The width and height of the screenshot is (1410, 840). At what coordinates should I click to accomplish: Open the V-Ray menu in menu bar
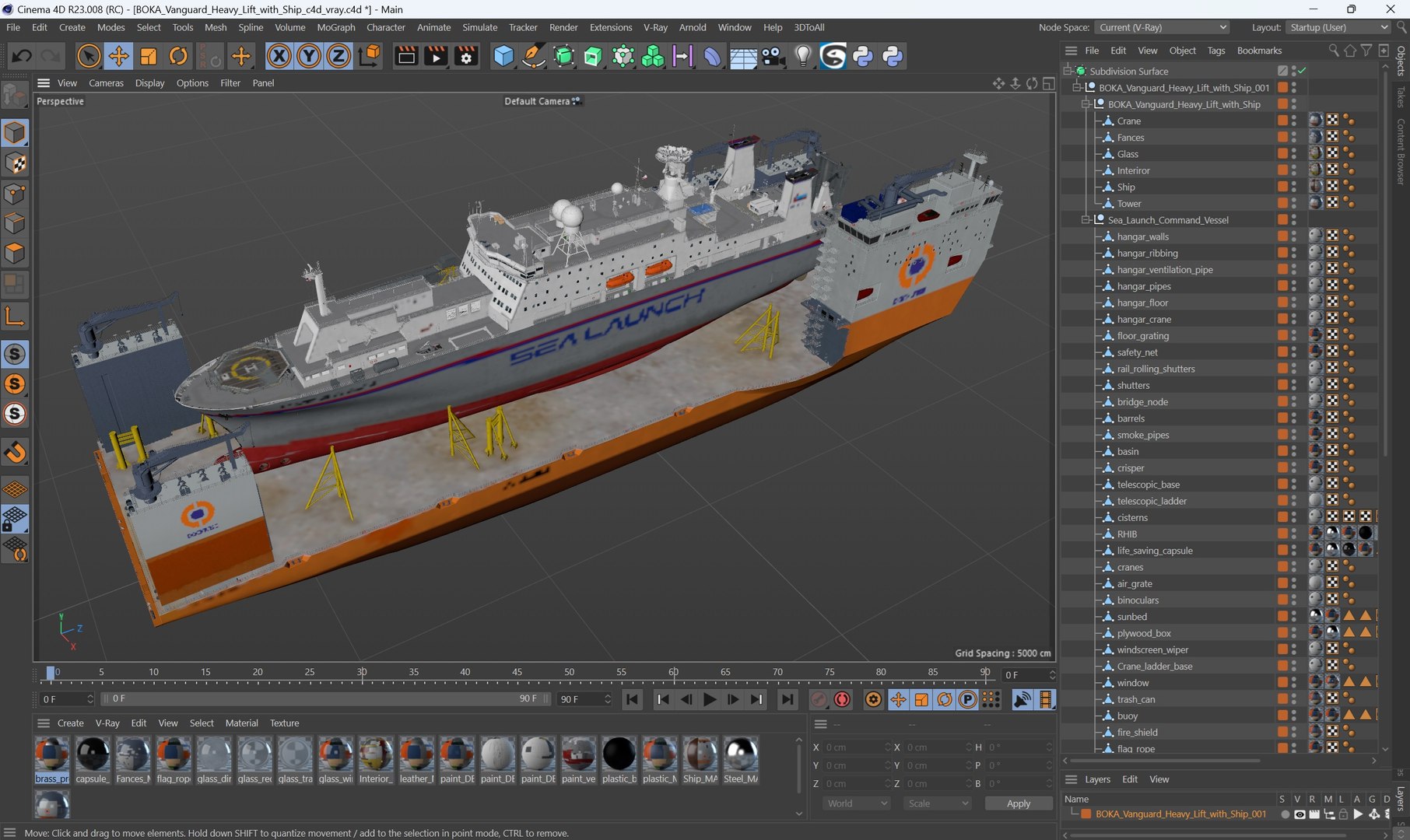click(x=655, y=27)
